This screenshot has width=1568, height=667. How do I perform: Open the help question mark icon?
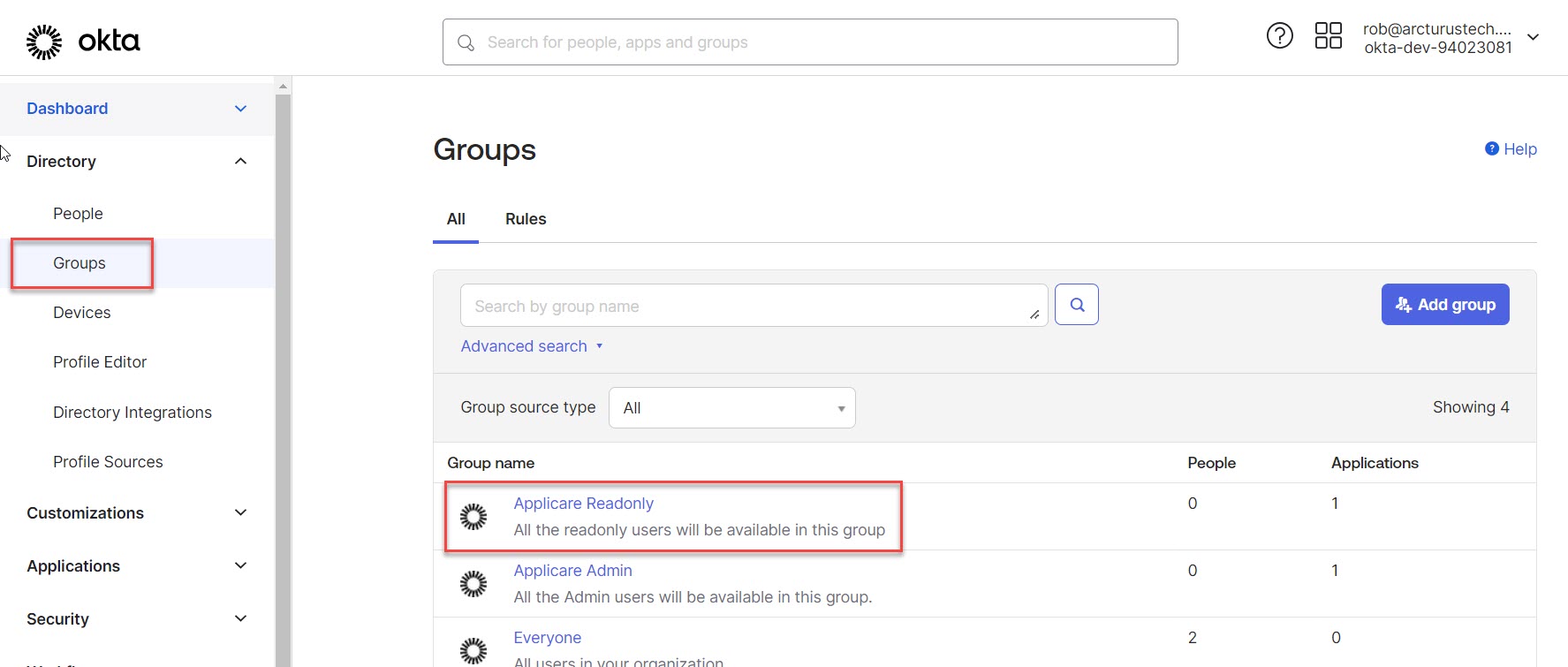(1279, 36)
